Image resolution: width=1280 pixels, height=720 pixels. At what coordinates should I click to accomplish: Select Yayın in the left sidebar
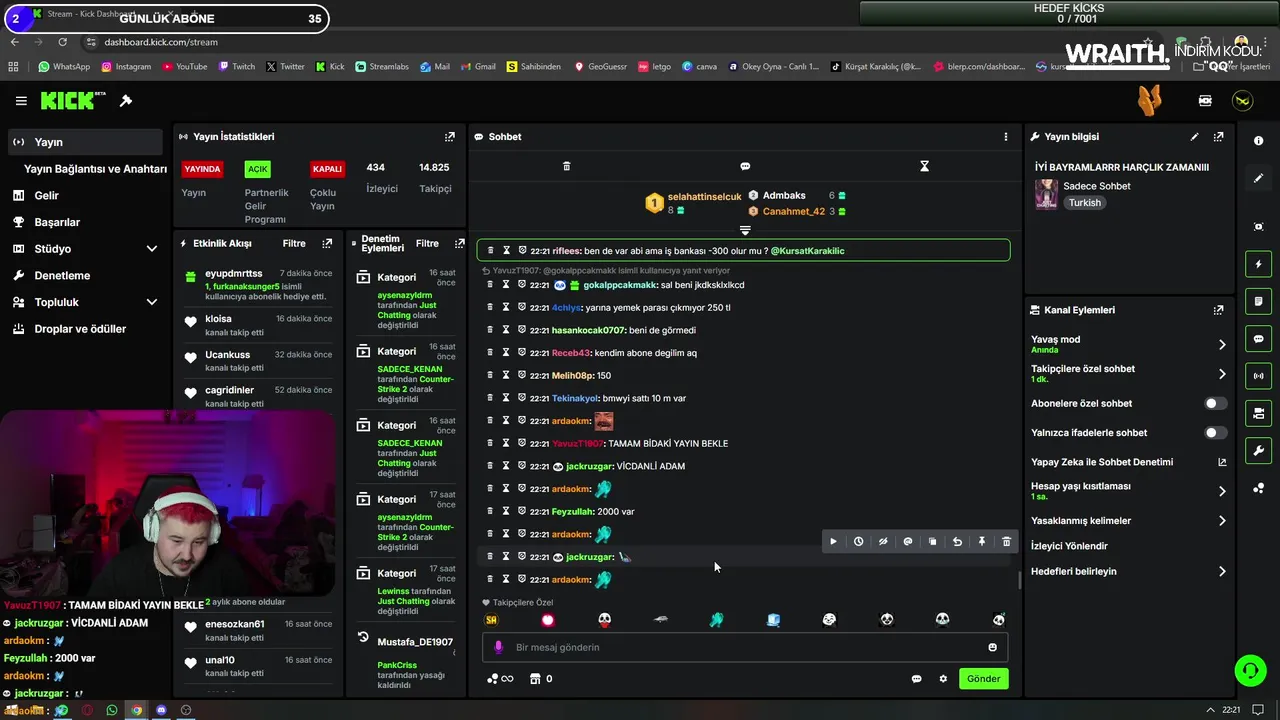pyautogui.click(x=86, y=142)
